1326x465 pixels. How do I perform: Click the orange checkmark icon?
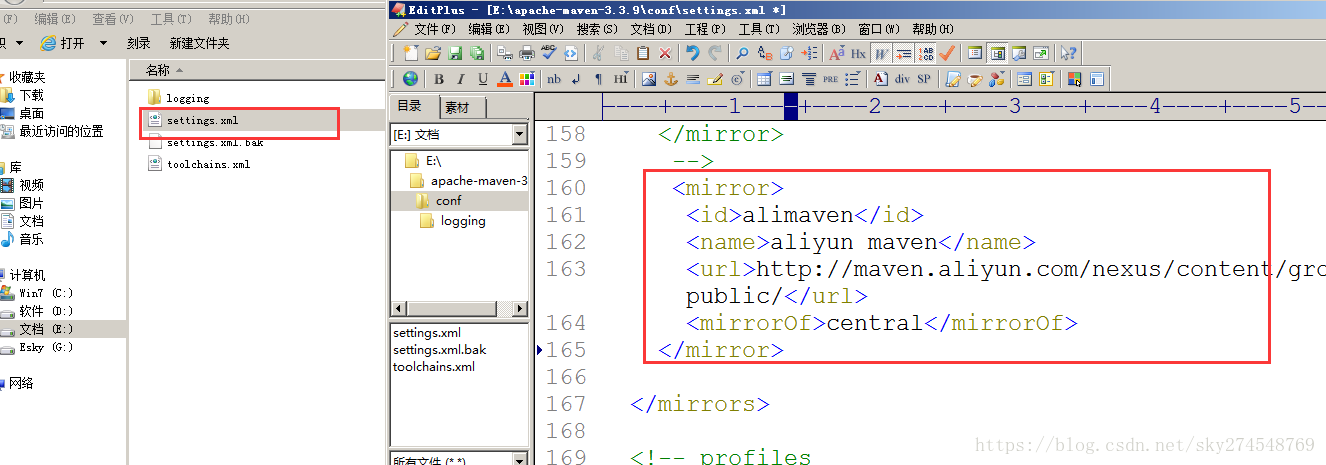coord(947,53)
